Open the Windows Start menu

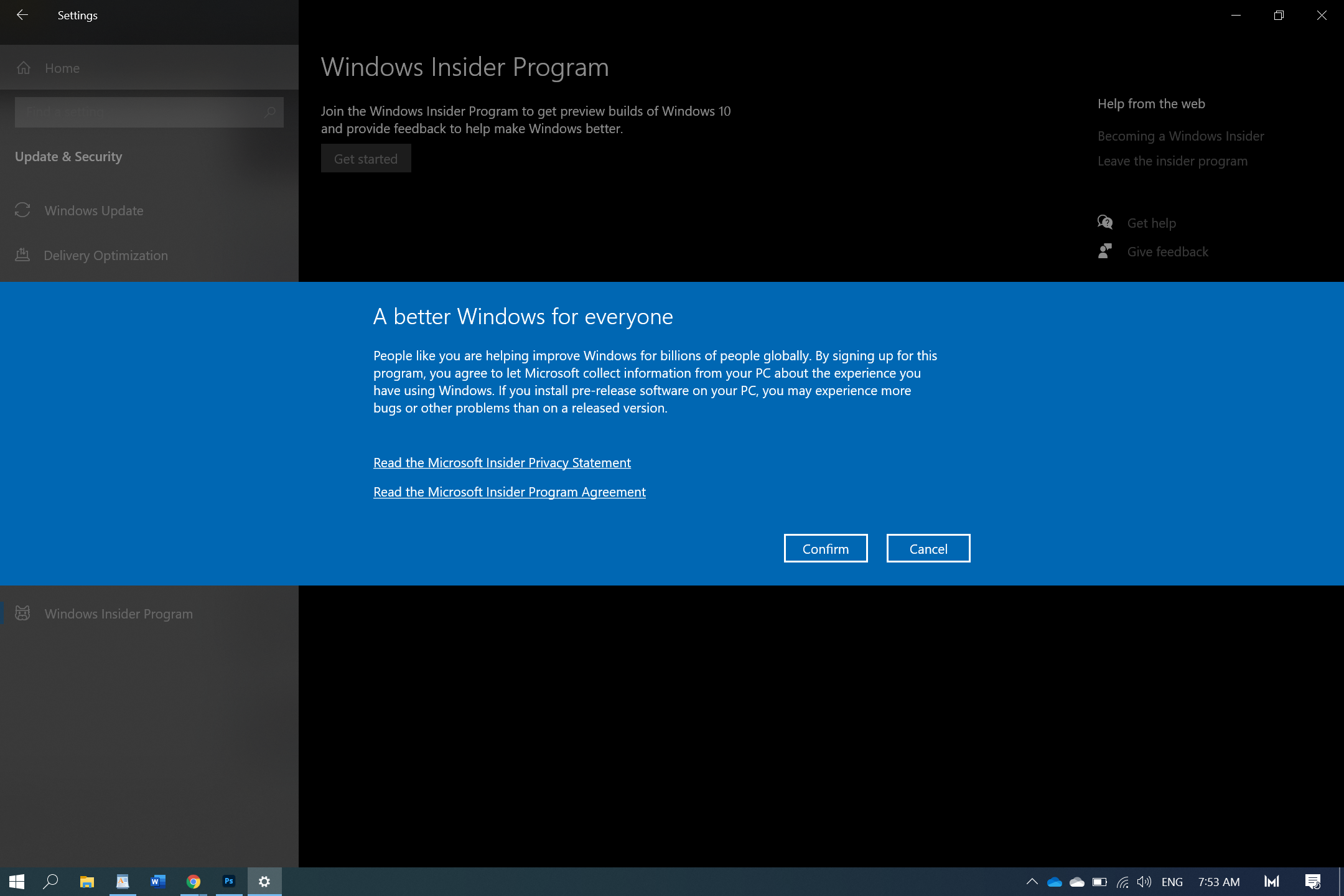coord(17,882)
